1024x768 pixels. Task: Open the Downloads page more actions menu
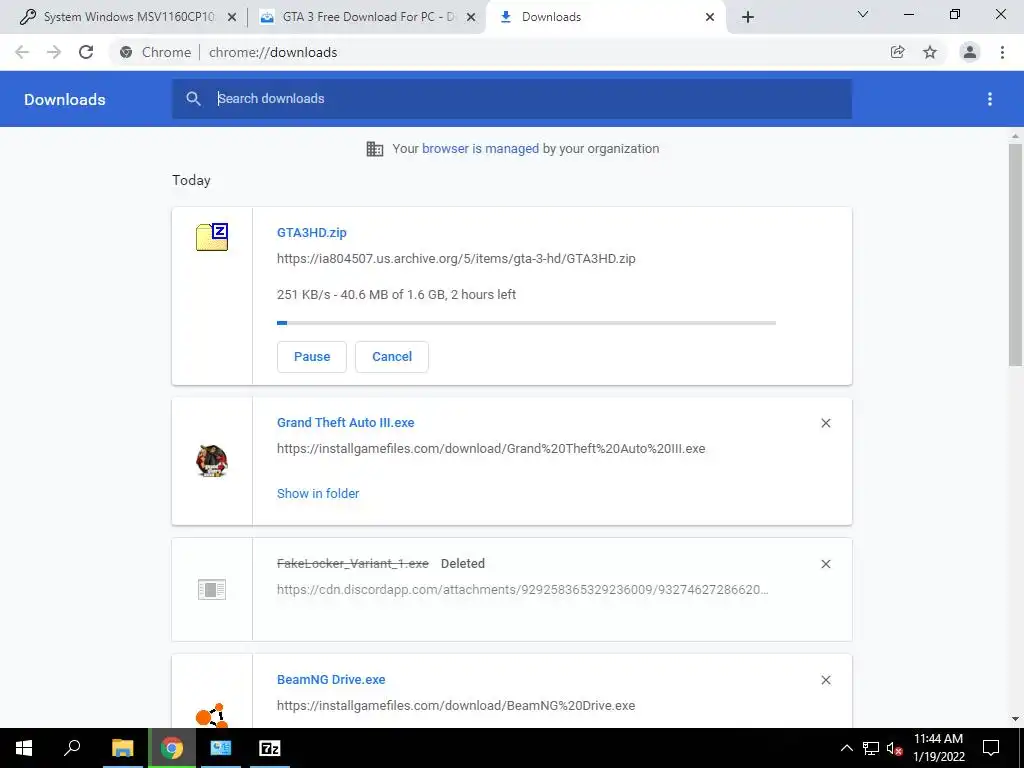tap(990, 99)
